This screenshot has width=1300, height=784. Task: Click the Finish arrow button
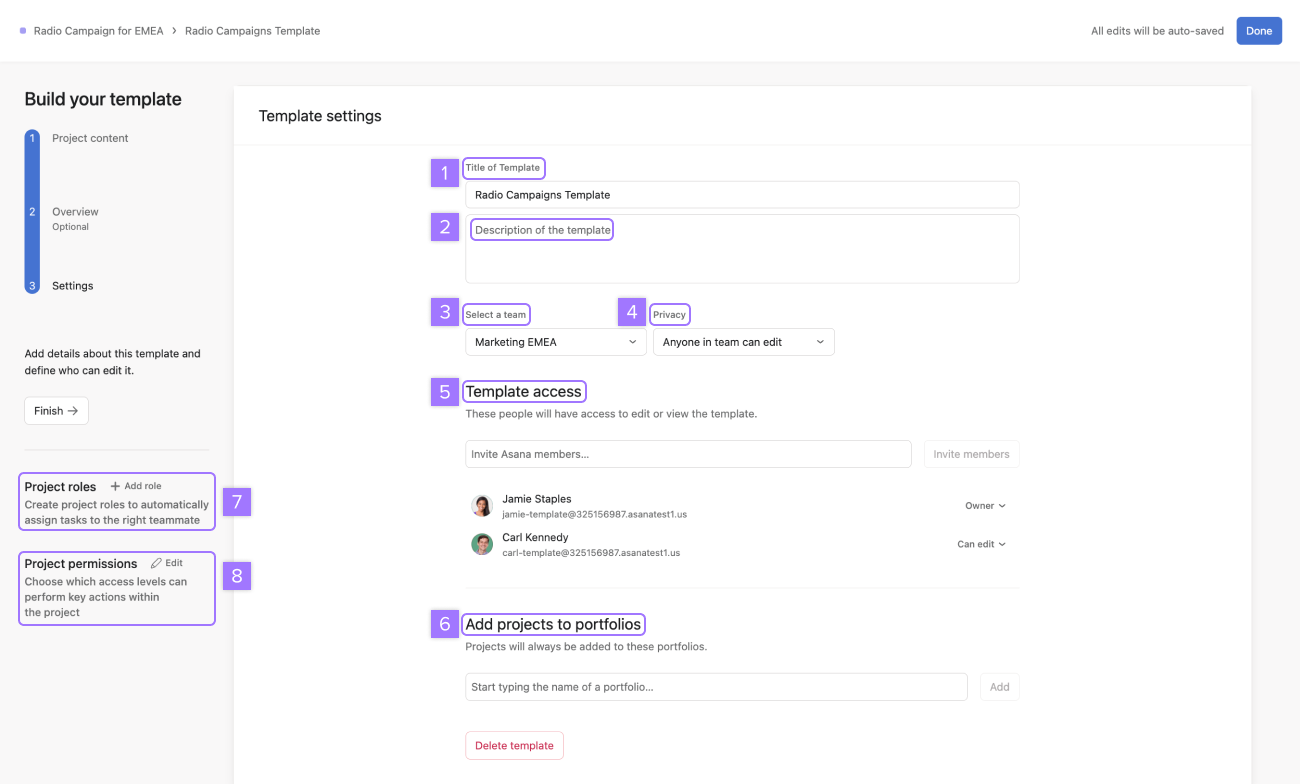point(56,410)
